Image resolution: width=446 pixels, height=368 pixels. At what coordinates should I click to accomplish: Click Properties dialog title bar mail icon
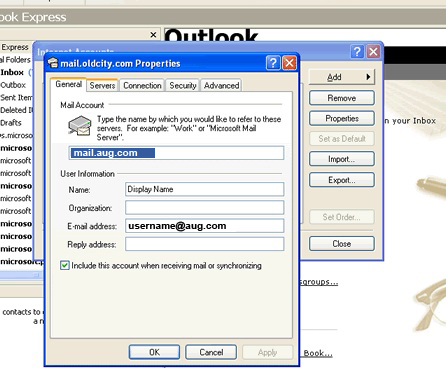click(x=53, y=63)
